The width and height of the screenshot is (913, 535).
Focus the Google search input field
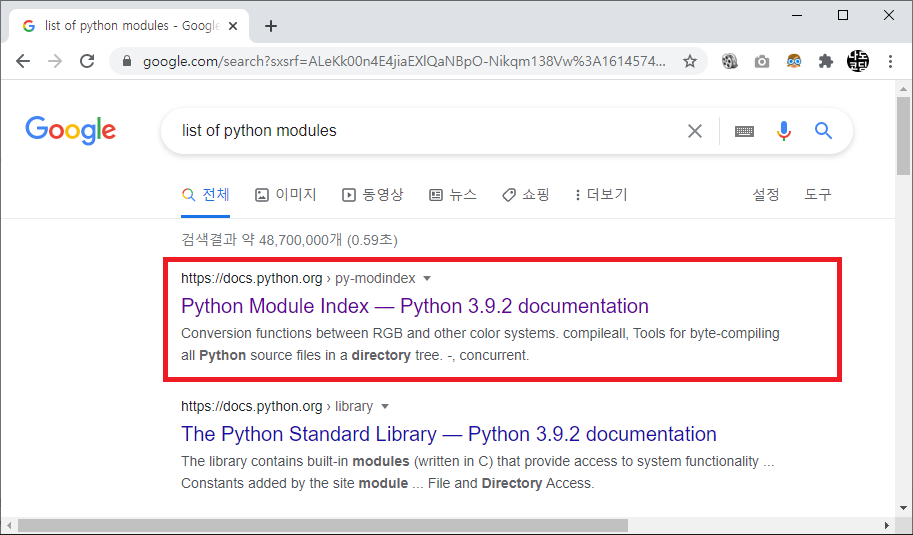[425, 130]
